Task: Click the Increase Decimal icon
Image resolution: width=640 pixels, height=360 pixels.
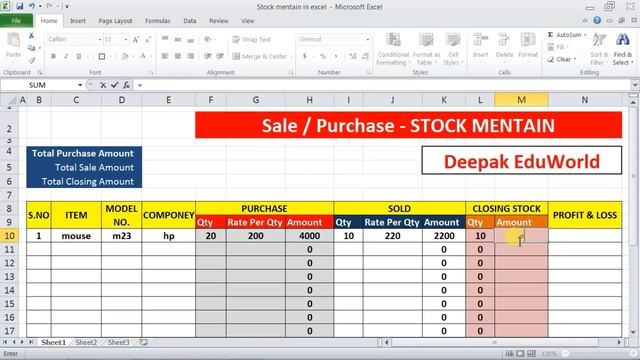Action: 353,56
